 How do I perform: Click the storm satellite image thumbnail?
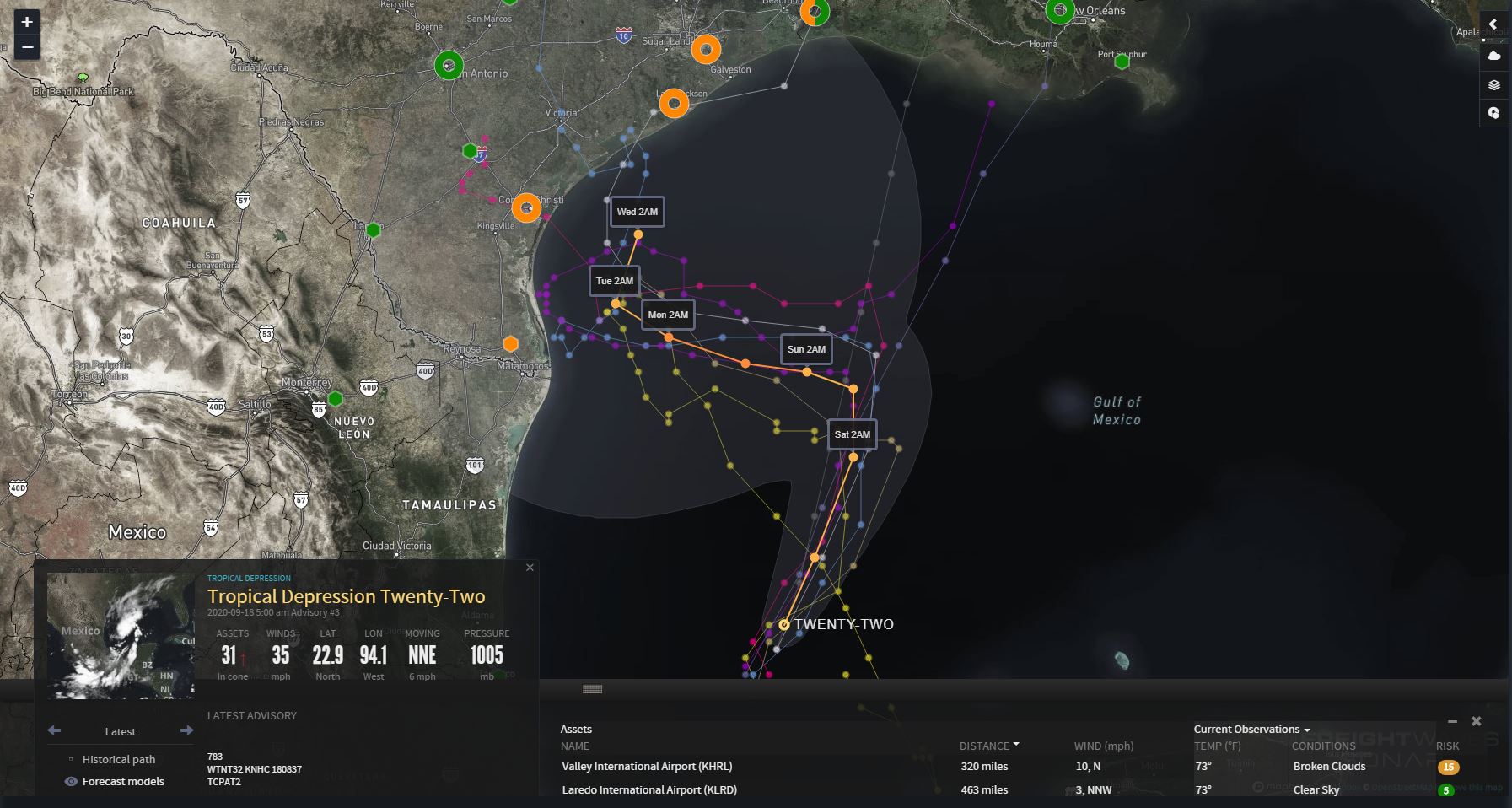[x=121, y=636]
